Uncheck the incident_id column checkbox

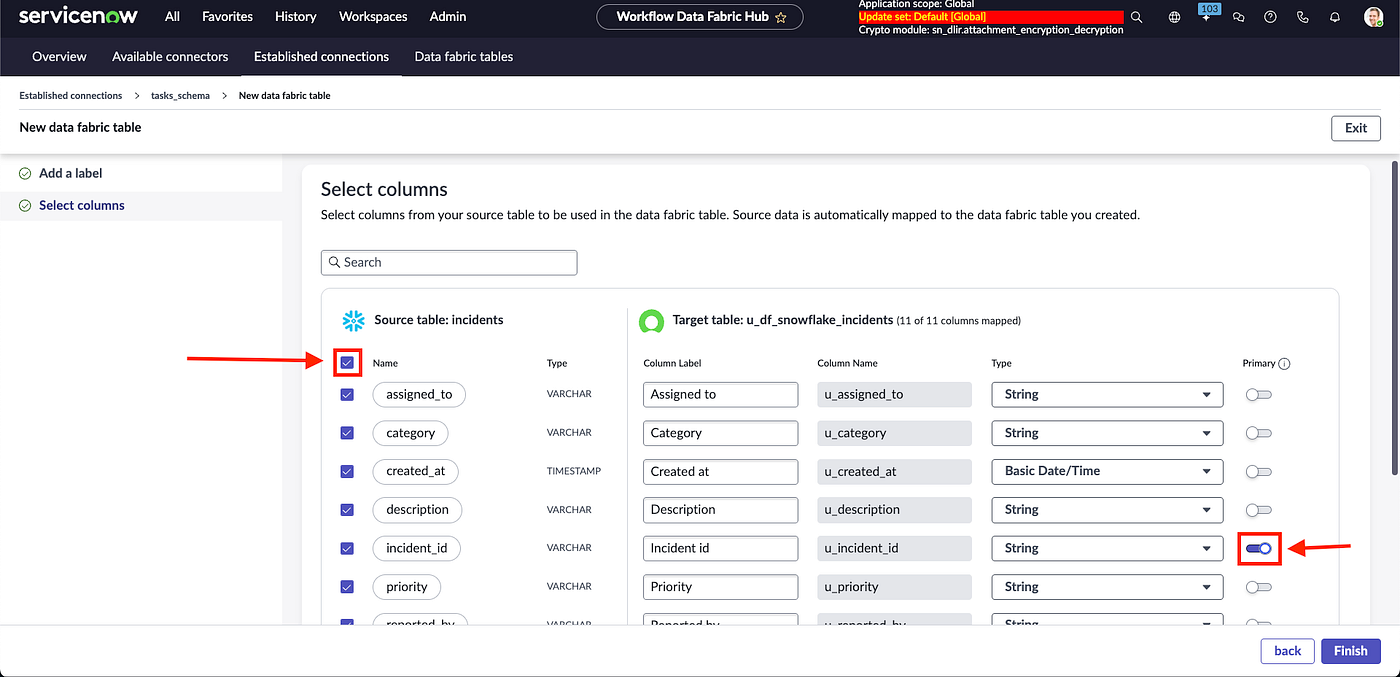347,548
